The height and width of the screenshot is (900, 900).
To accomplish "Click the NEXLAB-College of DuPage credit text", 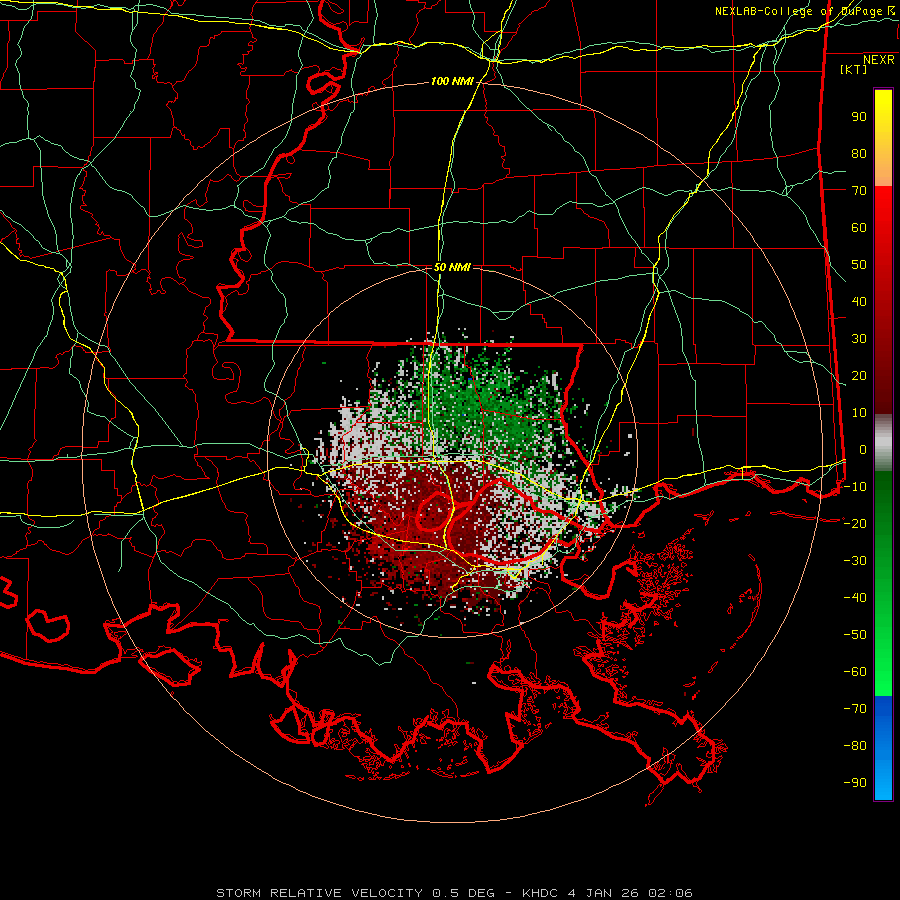I will point(806,11).
